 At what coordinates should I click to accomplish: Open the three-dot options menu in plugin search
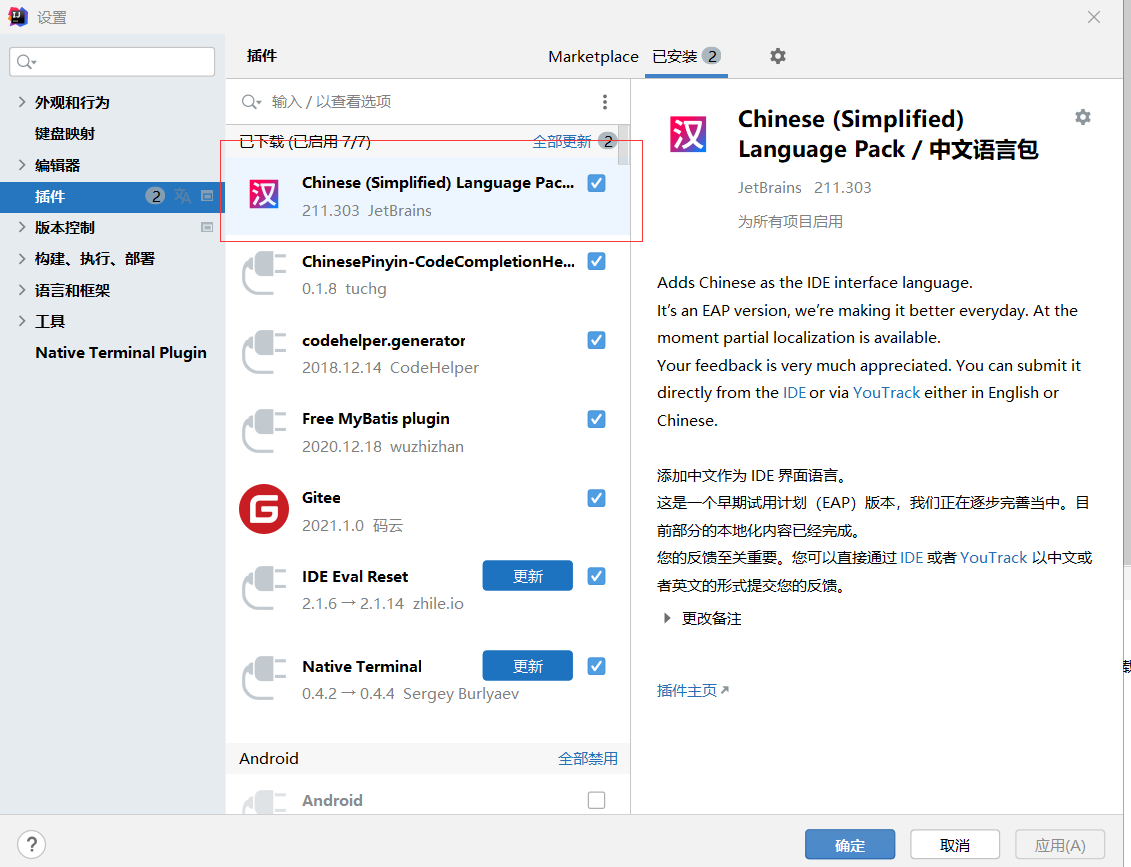(604, 102)
